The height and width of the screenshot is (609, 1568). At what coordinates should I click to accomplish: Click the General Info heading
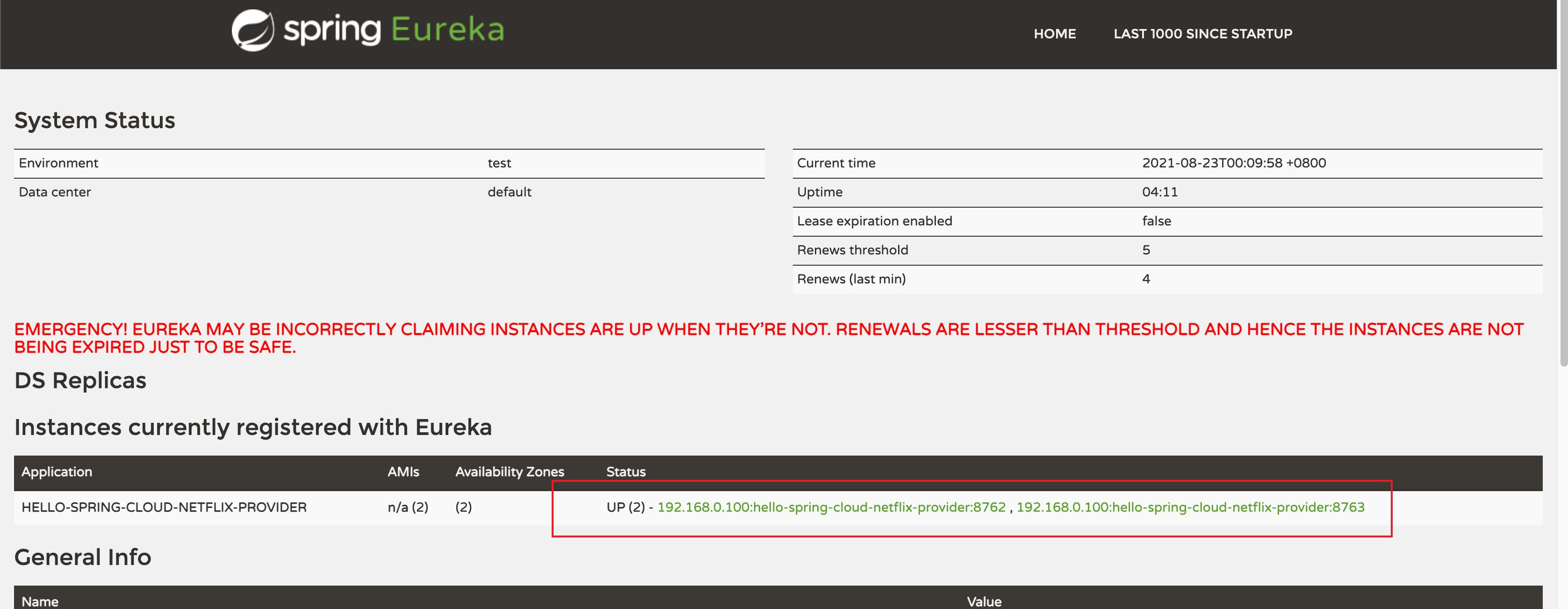(82, 557)
